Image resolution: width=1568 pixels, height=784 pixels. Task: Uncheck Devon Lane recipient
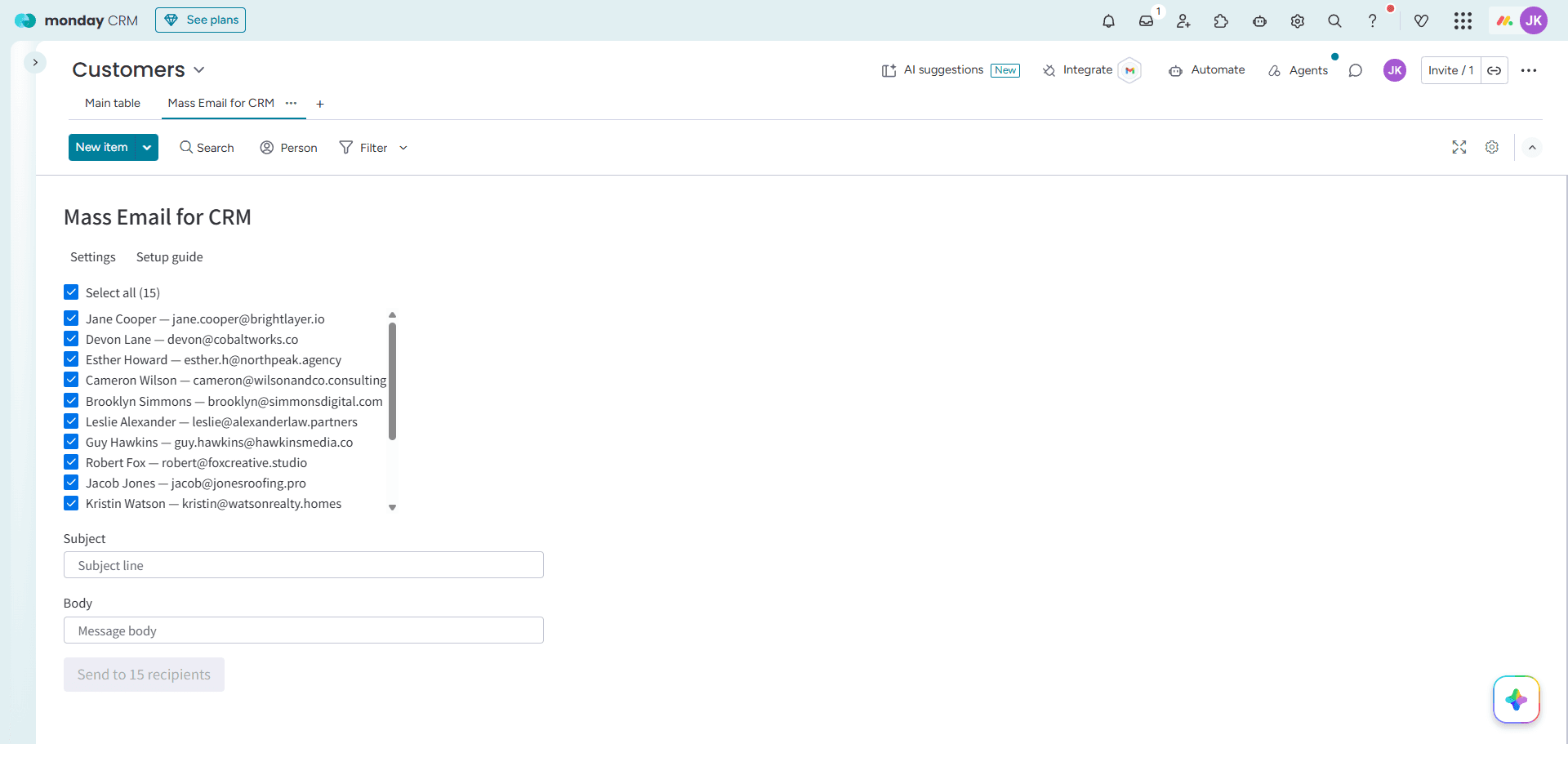coord(71,339)
